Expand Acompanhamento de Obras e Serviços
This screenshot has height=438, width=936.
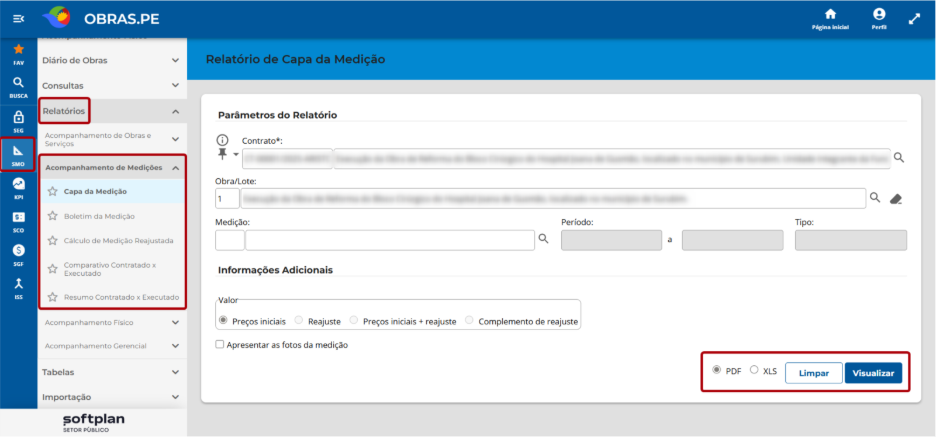pyautogui.click(x=112, y=140)
